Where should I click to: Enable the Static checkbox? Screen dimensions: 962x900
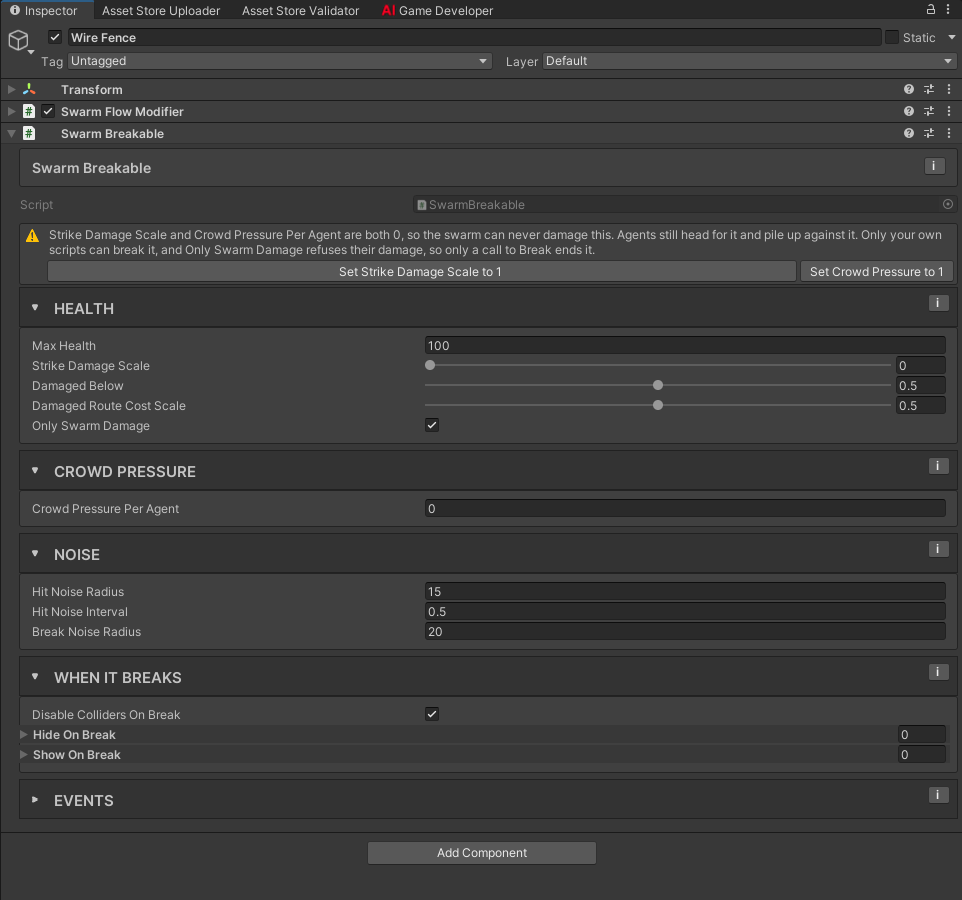point(892,37)
